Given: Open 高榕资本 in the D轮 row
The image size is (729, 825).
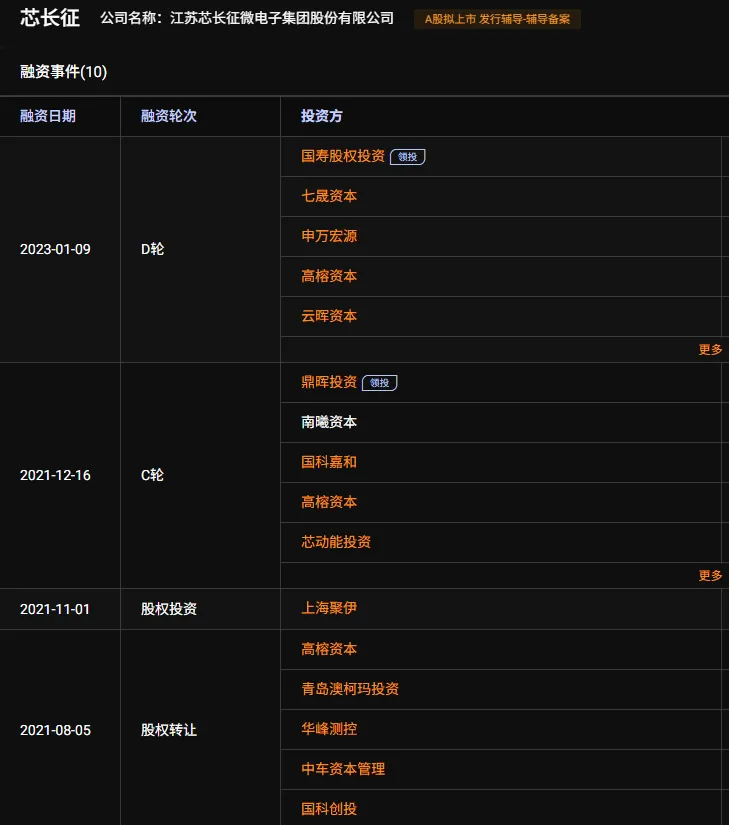Looking at the screenshot, I should pos(329,276).
